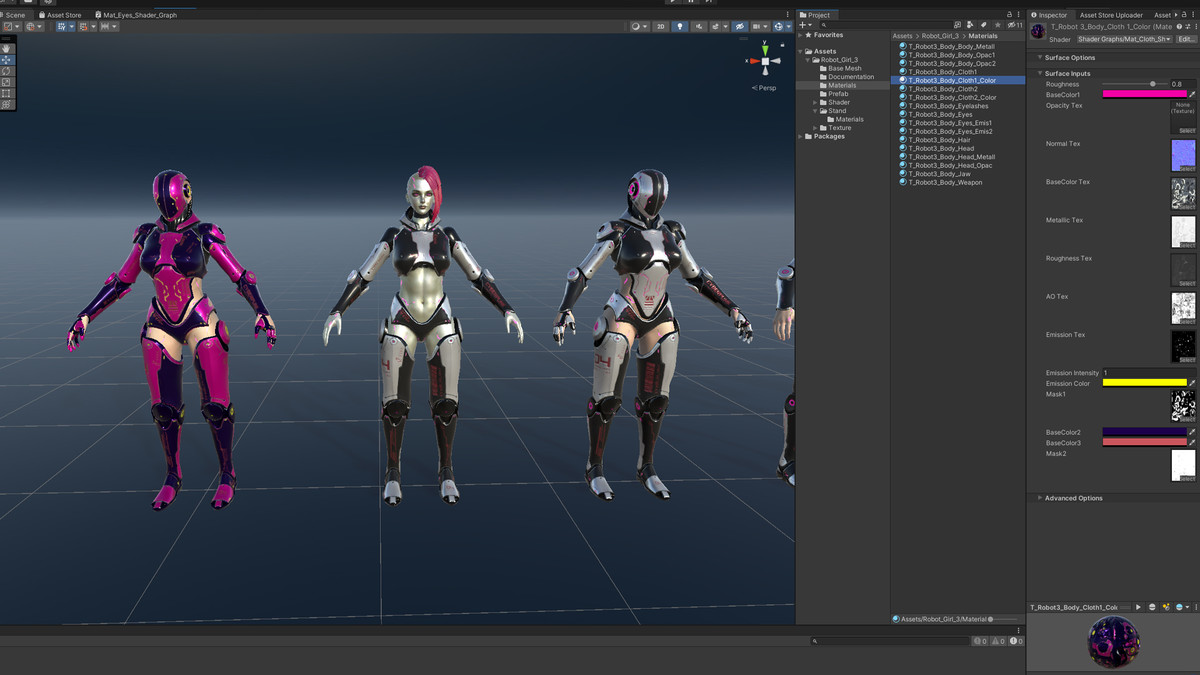The width and height of the screenshot is (1200, 675).
Task: Toggle scene audio in Scene toolbar
Action: pos(699,26)
